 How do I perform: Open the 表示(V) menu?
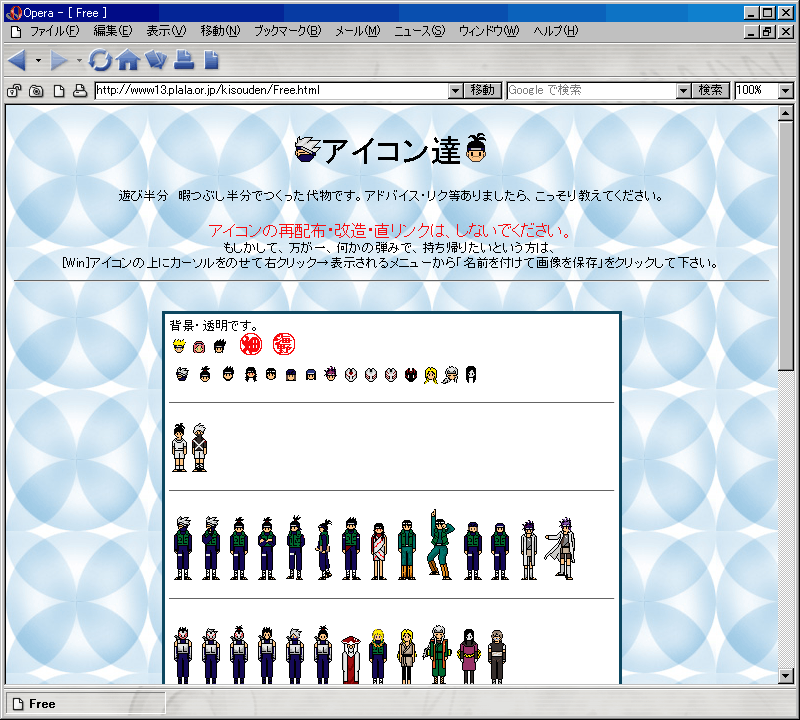(x=166, y=31)
